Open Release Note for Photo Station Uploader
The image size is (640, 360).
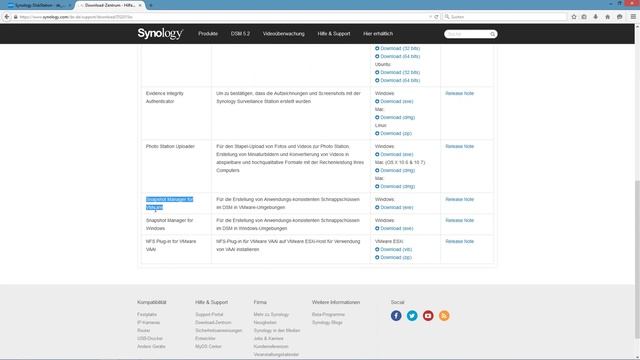[459, 146]
